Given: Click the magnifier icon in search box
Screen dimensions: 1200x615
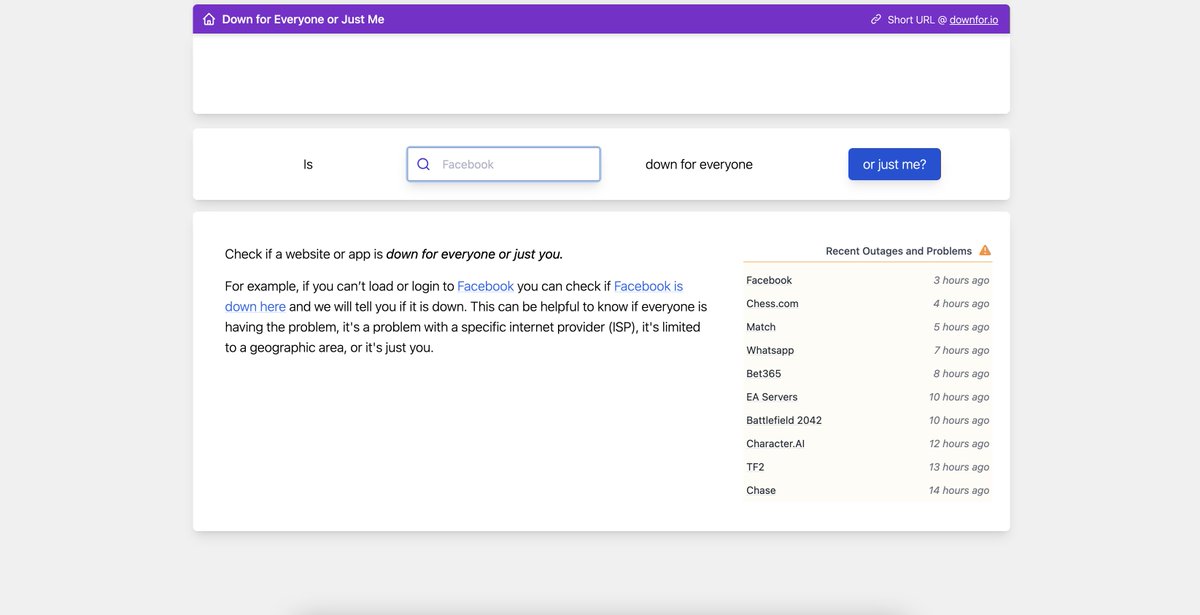Looking at the screenshot, I should point(423,164).
